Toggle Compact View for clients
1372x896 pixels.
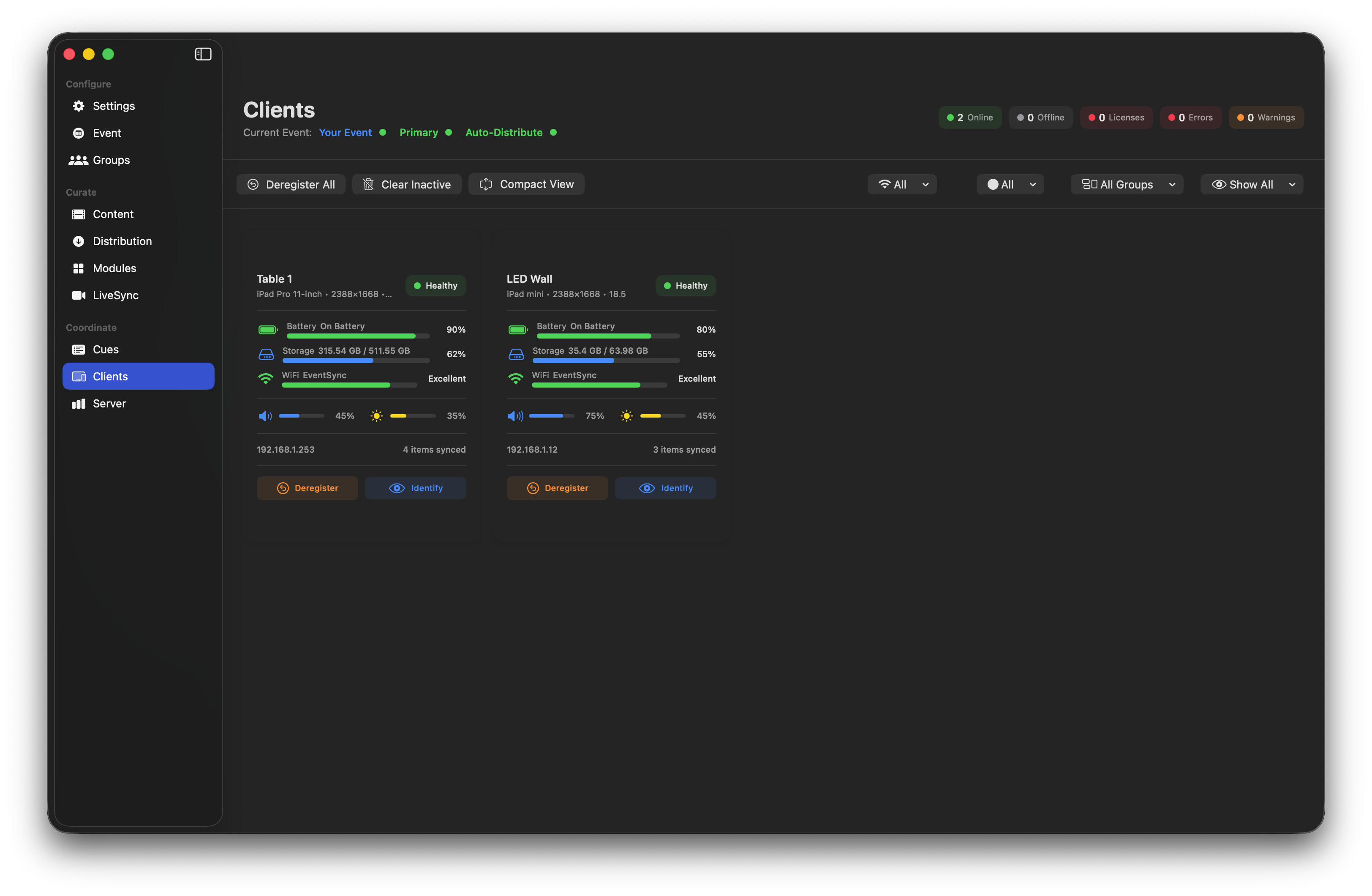click(526, 184)
